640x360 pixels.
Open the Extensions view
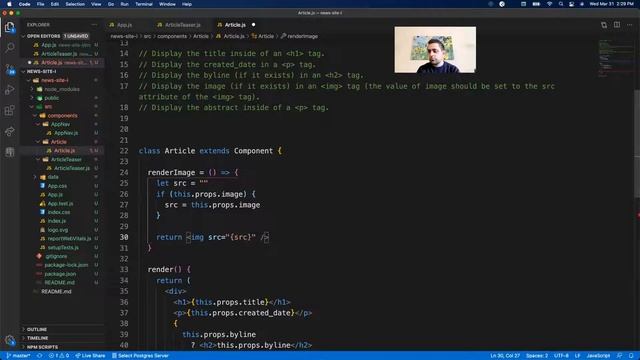[x=10, y=111]
